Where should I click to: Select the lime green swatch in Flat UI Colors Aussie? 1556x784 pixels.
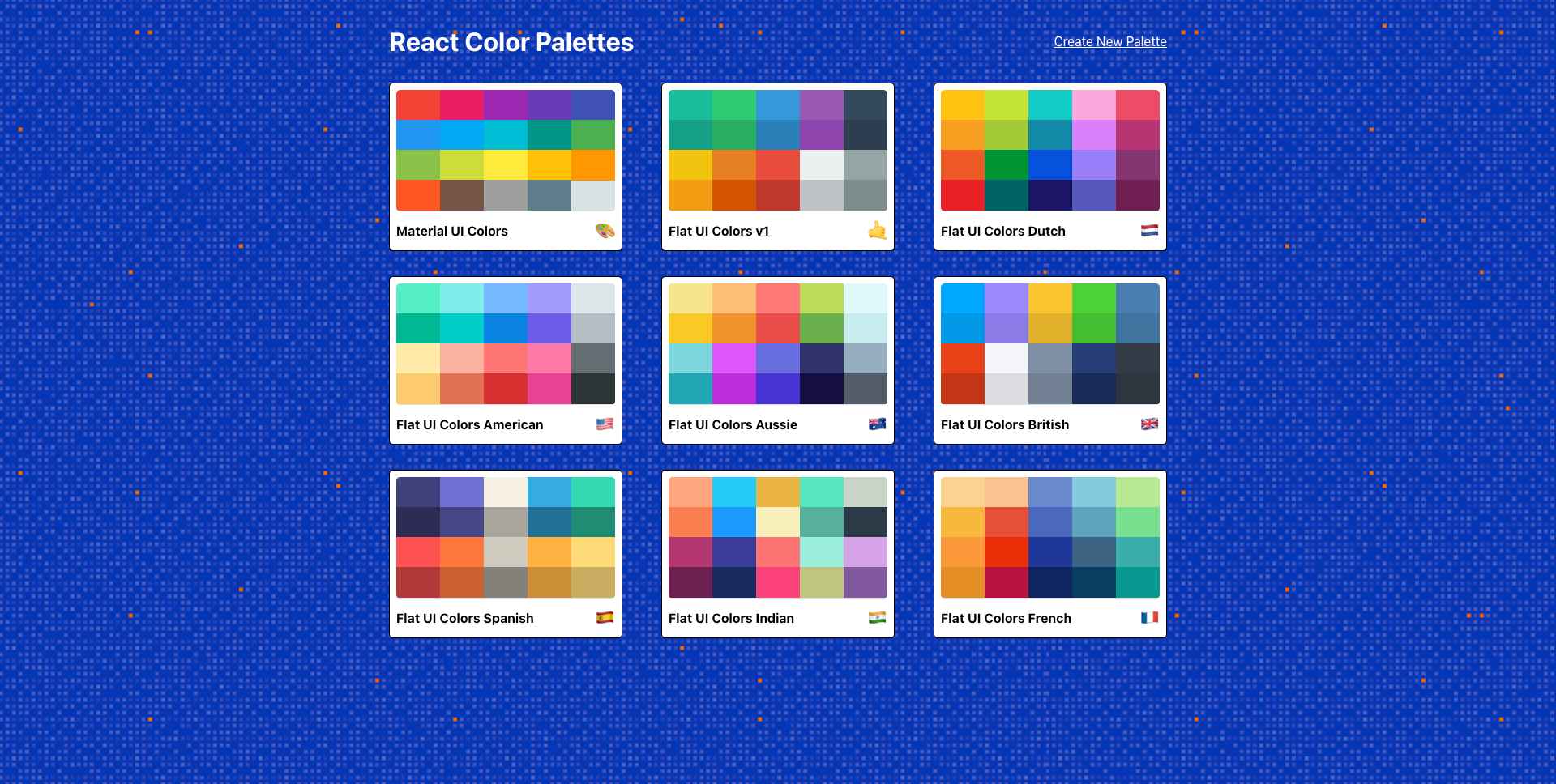point(822,299)
